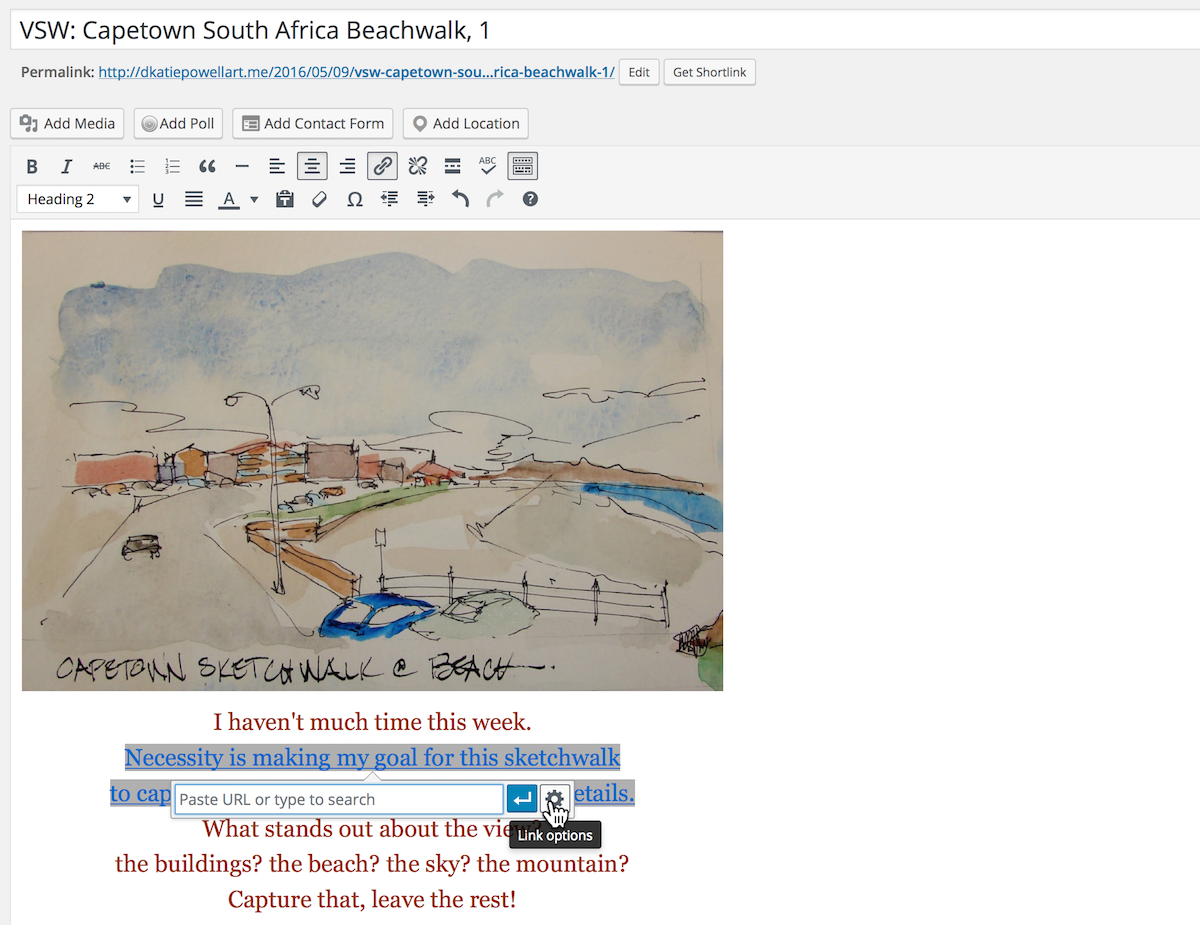This screenshot has height=925, width=1200.
Task: Open the post permalink URL
Action: click(356, 72)
